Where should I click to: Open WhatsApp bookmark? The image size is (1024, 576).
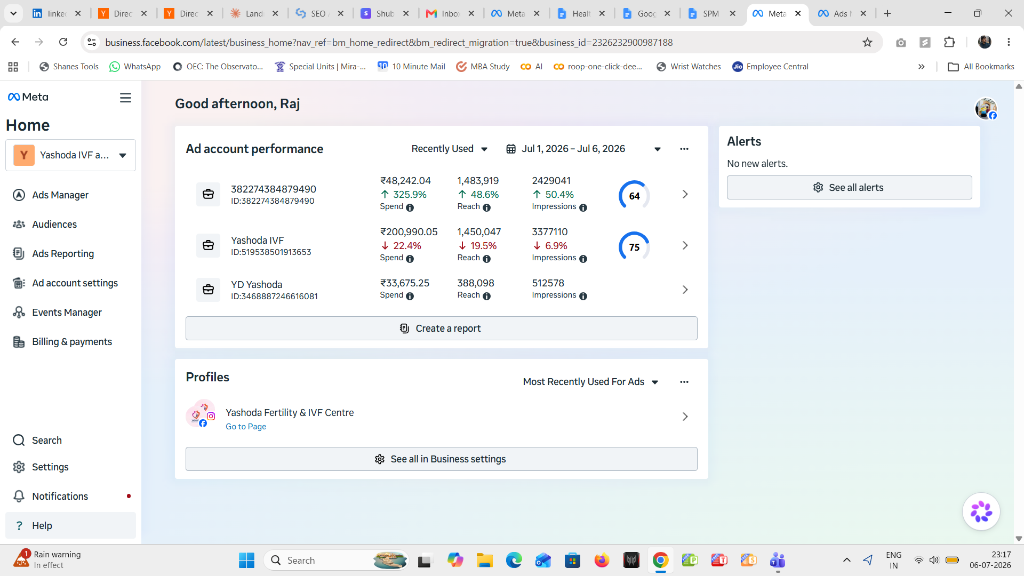coord(135,67)
